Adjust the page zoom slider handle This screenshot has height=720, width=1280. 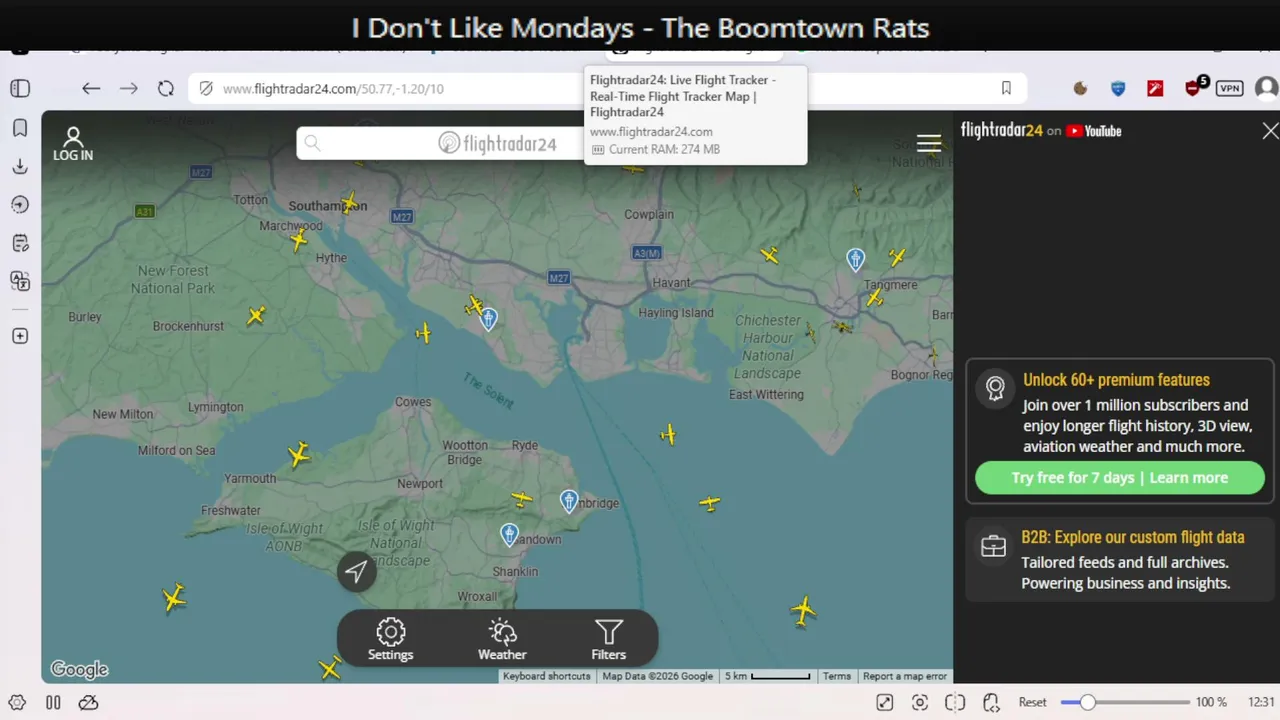(x=1087, y=702)
